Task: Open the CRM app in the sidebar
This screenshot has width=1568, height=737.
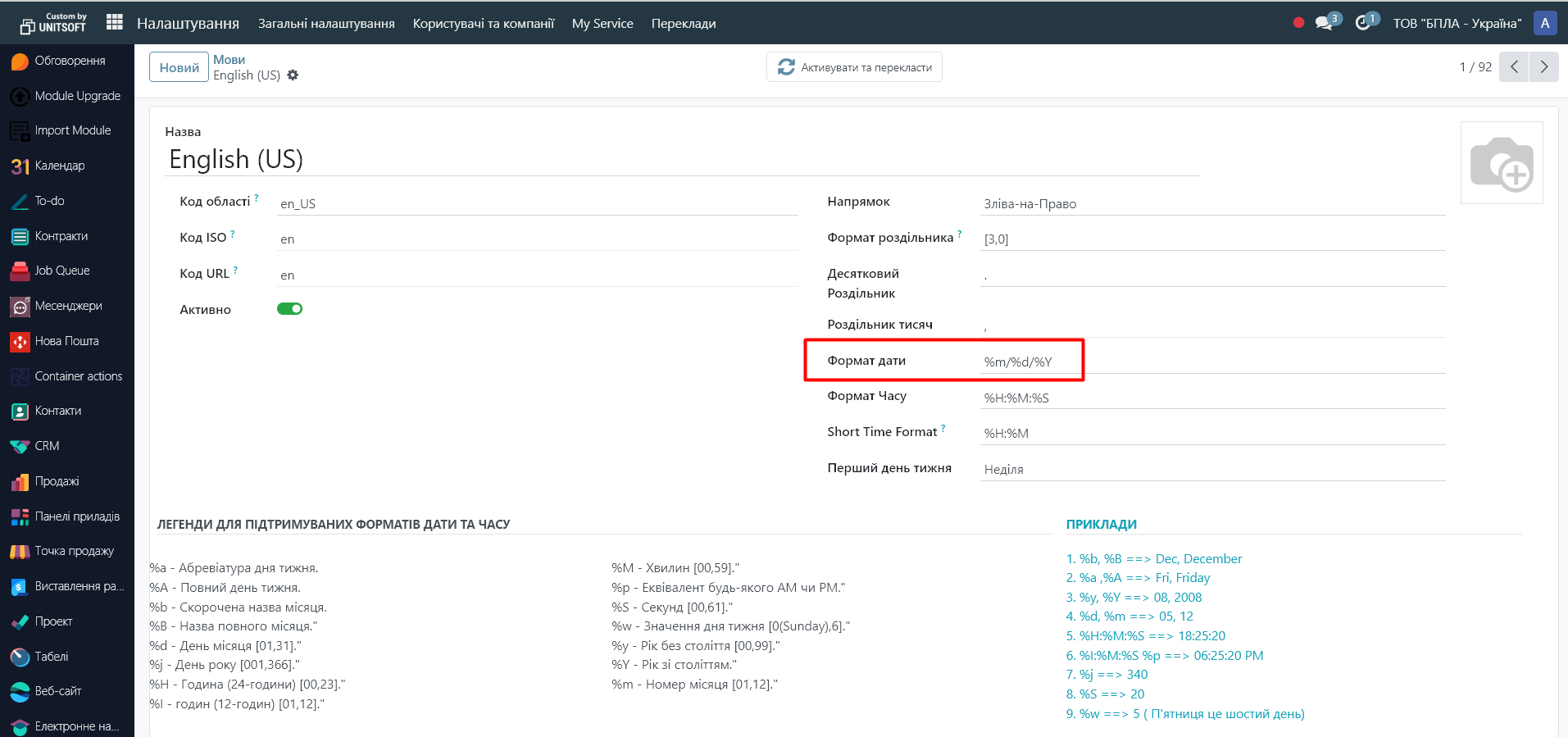Action: 47,446
